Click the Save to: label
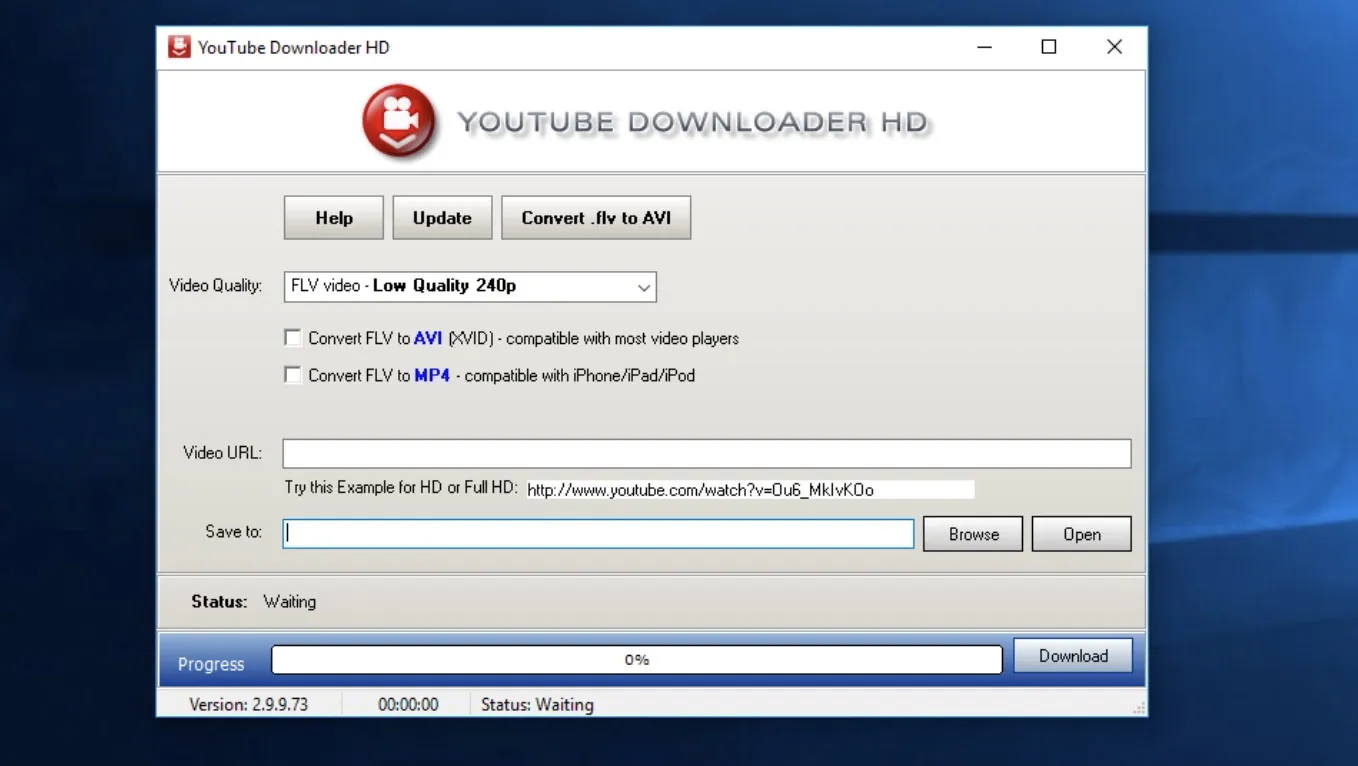 pyautogui.click(x=233, y=532)
